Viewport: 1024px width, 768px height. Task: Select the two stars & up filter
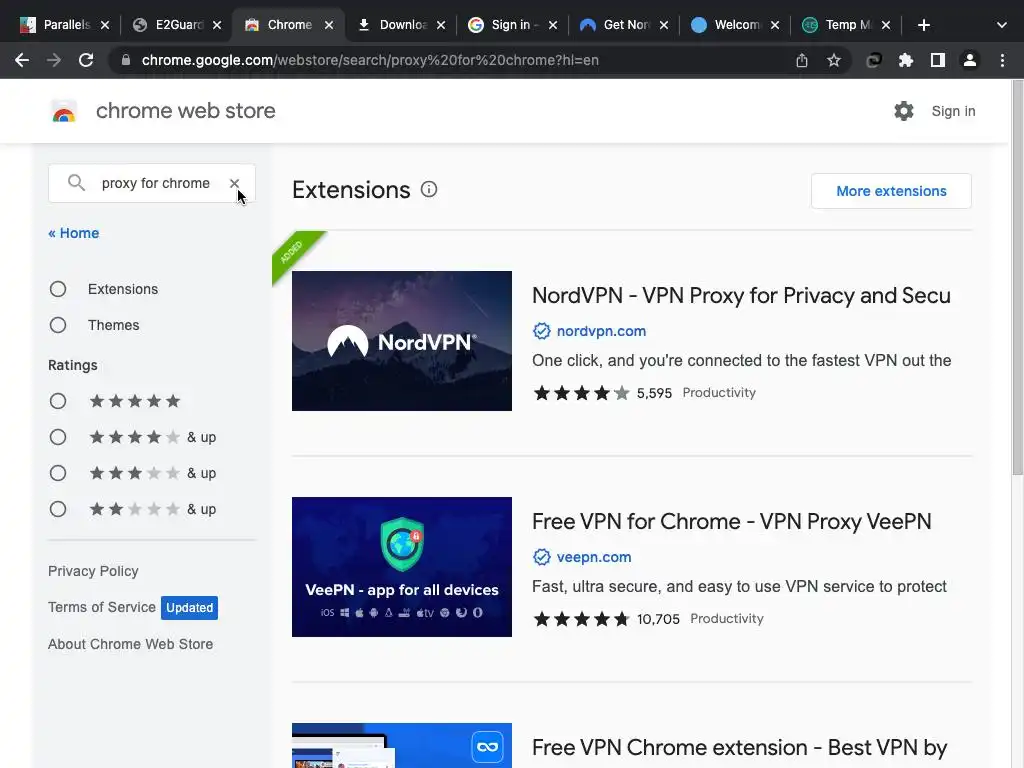click(58, 509)
